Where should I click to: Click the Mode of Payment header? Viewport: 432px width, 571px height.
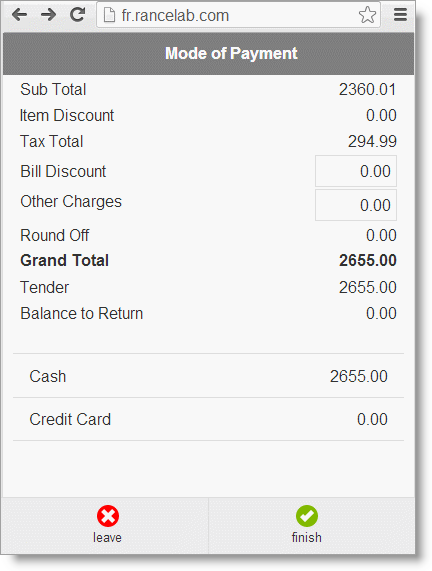231,54
